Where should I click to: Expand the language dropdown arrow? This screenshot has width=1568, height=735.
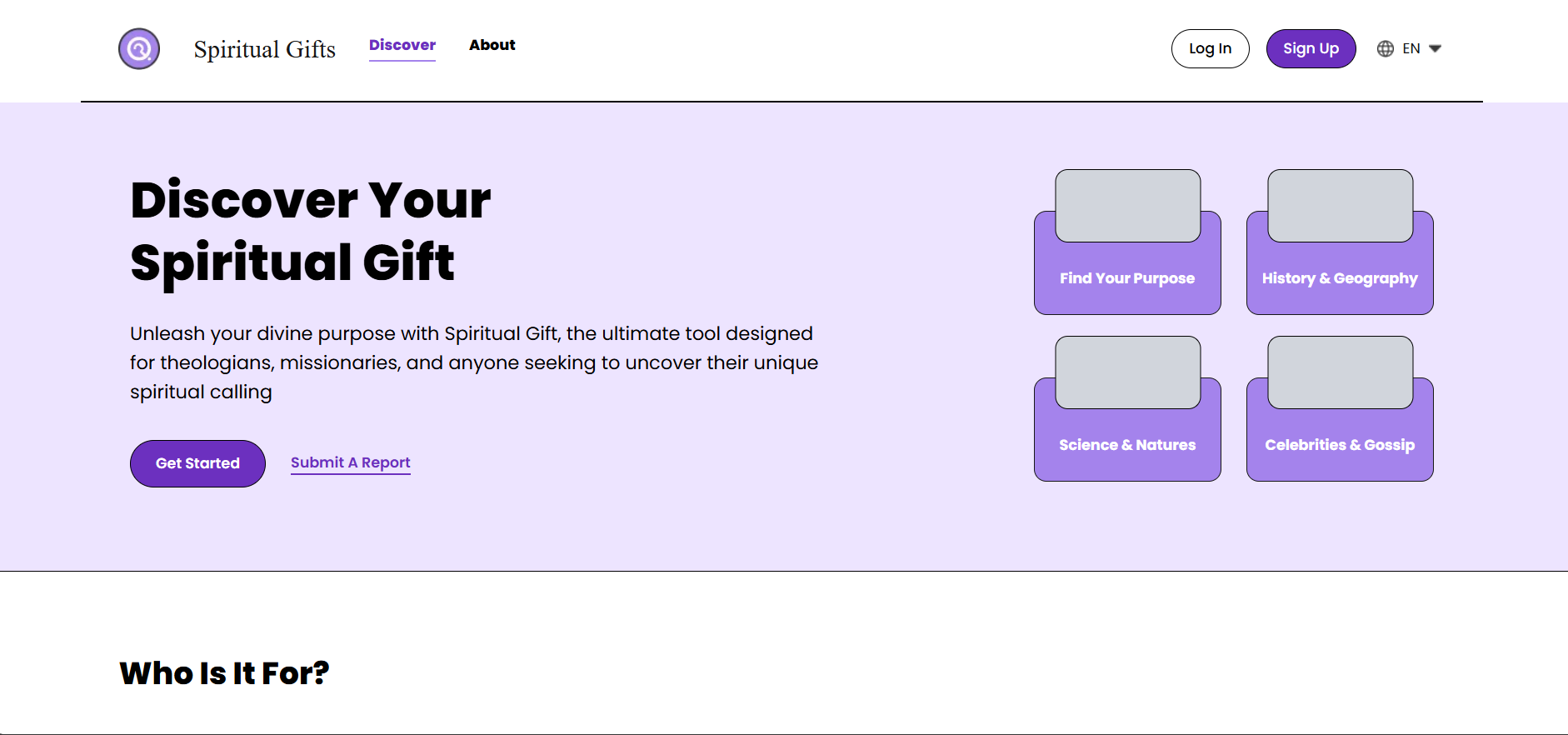1435,48
